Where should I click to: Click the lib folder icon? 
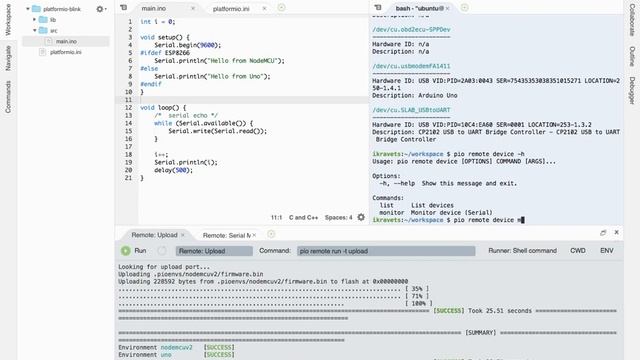click(x=43, y=19)
